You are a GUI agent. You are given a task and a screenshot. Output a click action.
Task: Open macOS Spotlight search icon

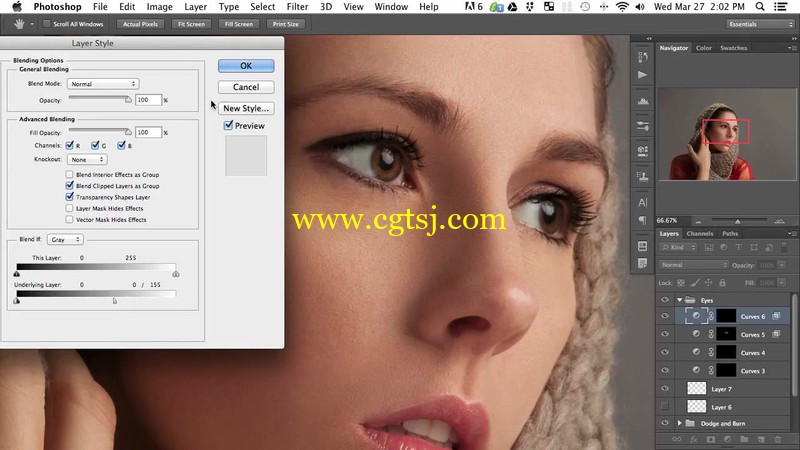tap(760, 7)
